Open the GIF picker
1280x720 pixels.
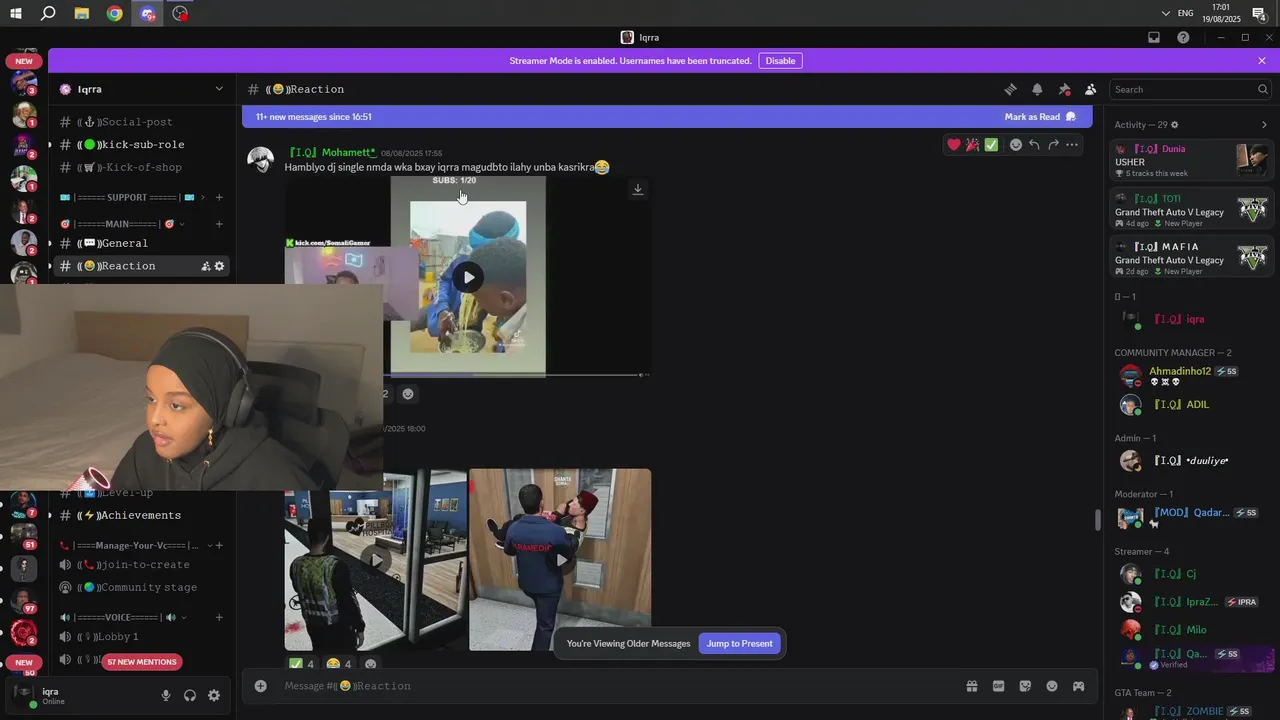coord(998,686)
